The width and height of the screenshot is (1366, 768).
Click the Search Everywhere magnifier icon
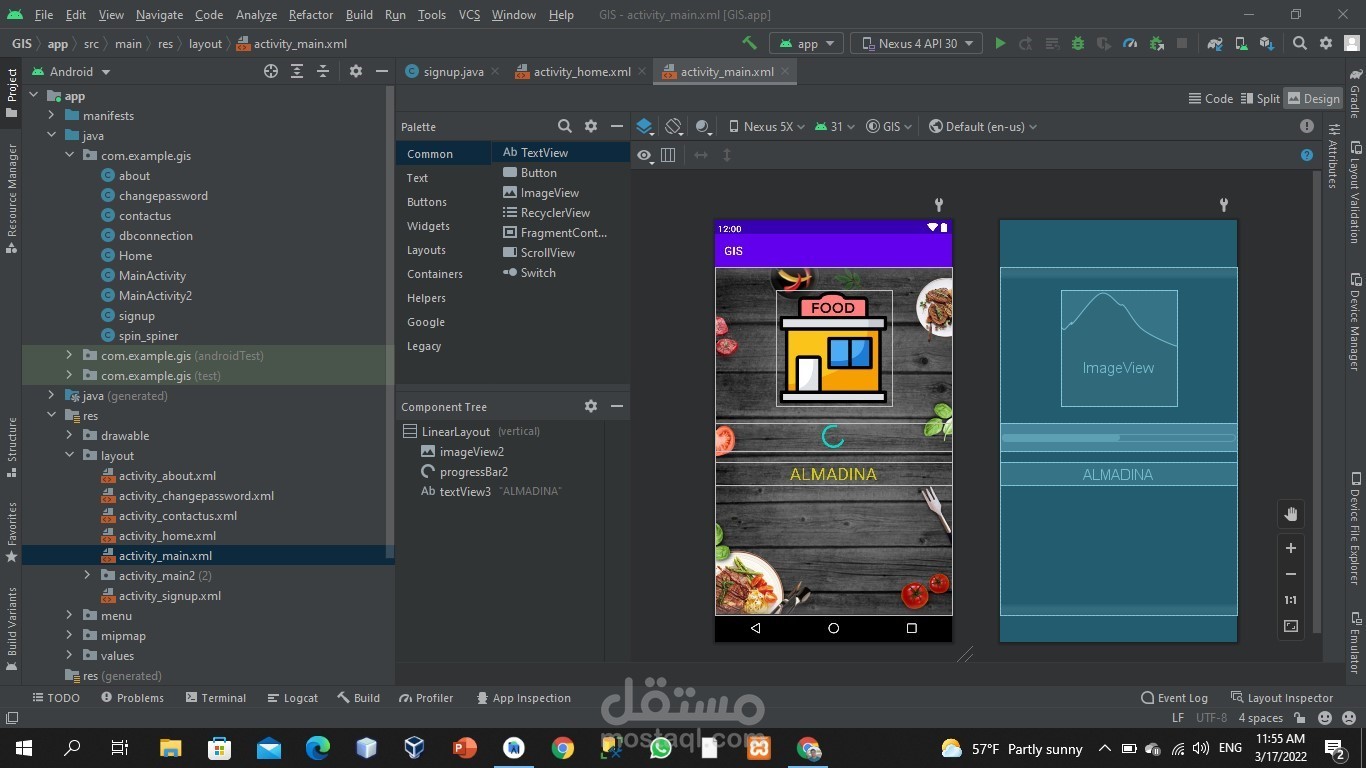click(x=1299, y=43)
